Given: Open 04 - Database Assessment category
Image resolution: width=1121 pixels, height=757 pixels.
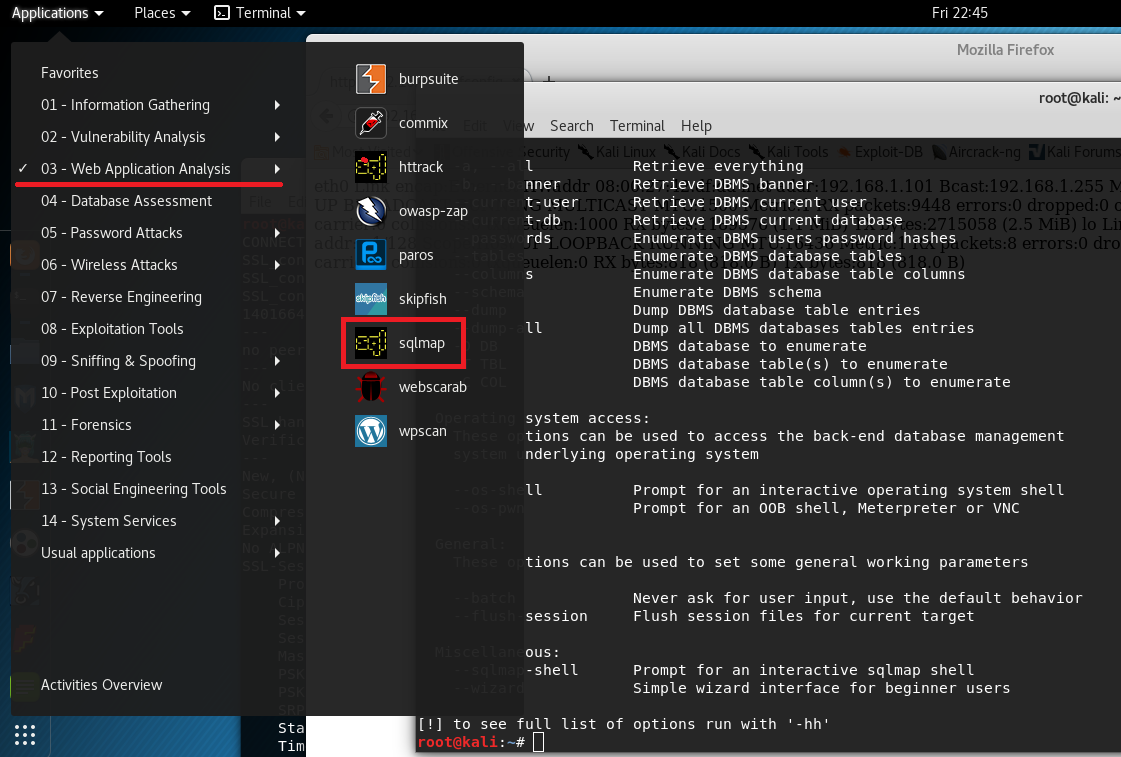Looking at the screenshot, I should (x=126, y=201).
